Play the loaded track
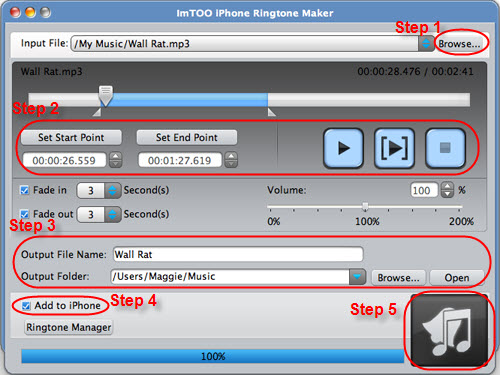Viewport: 500px width, 375px height. [x=343, y=148]
